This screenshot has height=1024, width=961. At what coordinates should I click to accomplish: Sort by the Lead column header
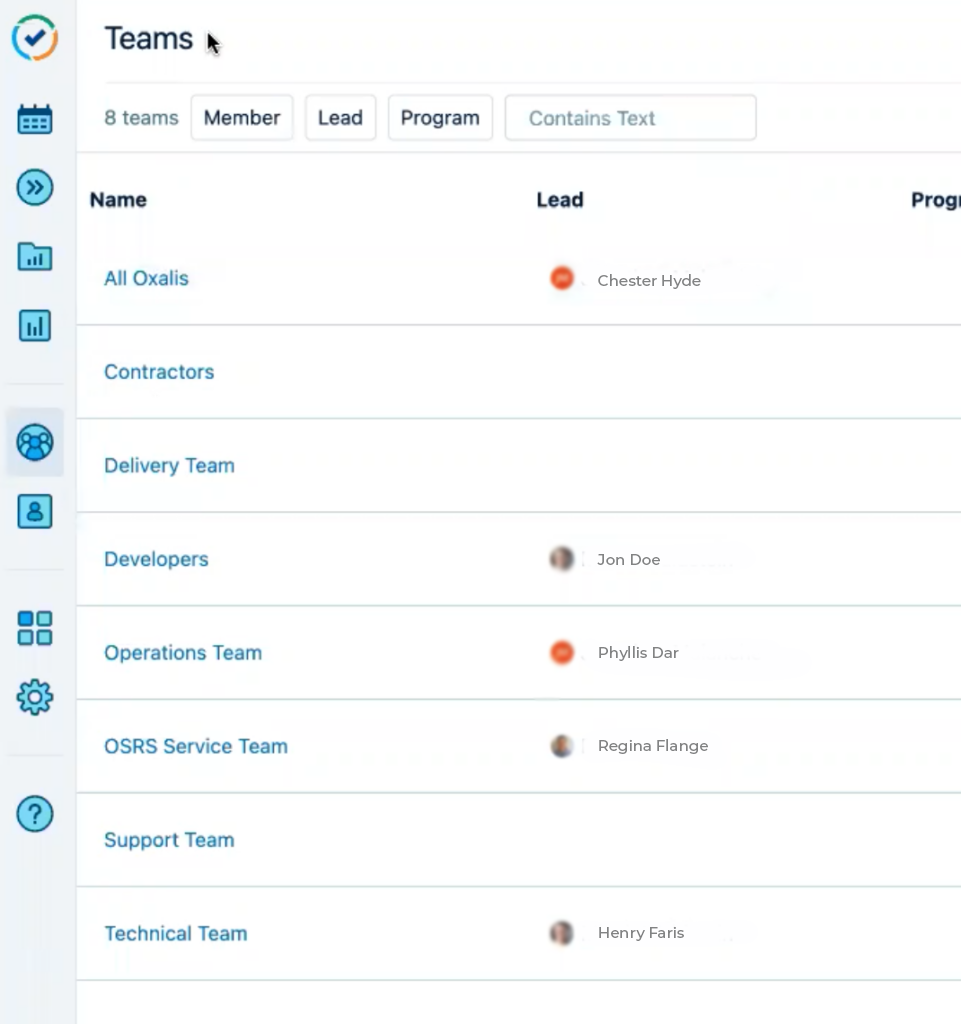(560, 200)
